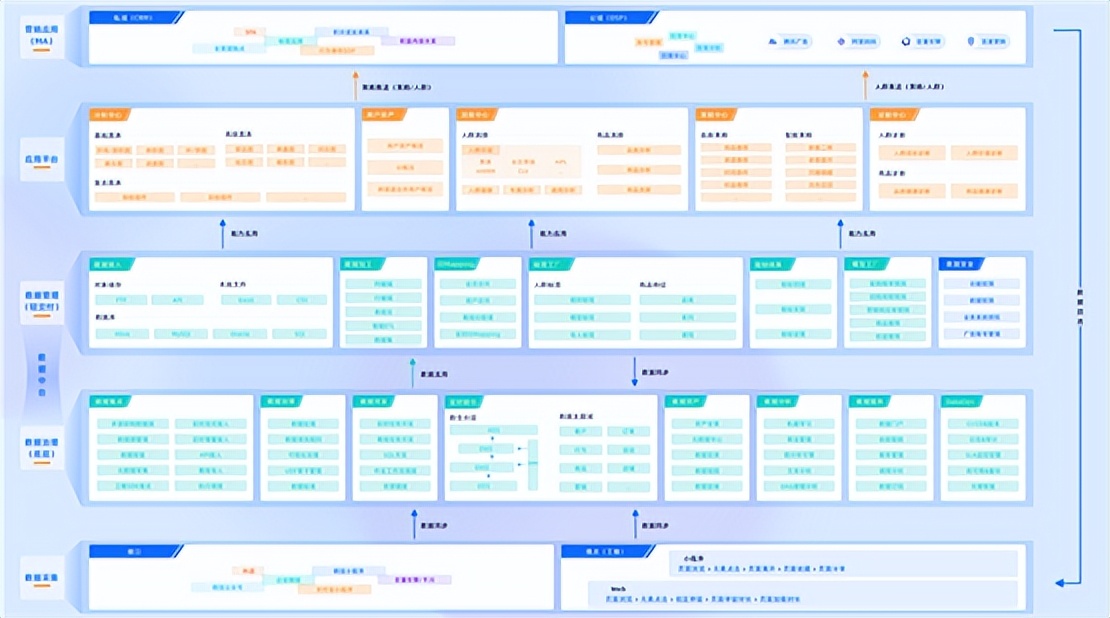1110x618 pixels.
Task: Select the IDMapping panel header
Action: click(x=457, y=264)
